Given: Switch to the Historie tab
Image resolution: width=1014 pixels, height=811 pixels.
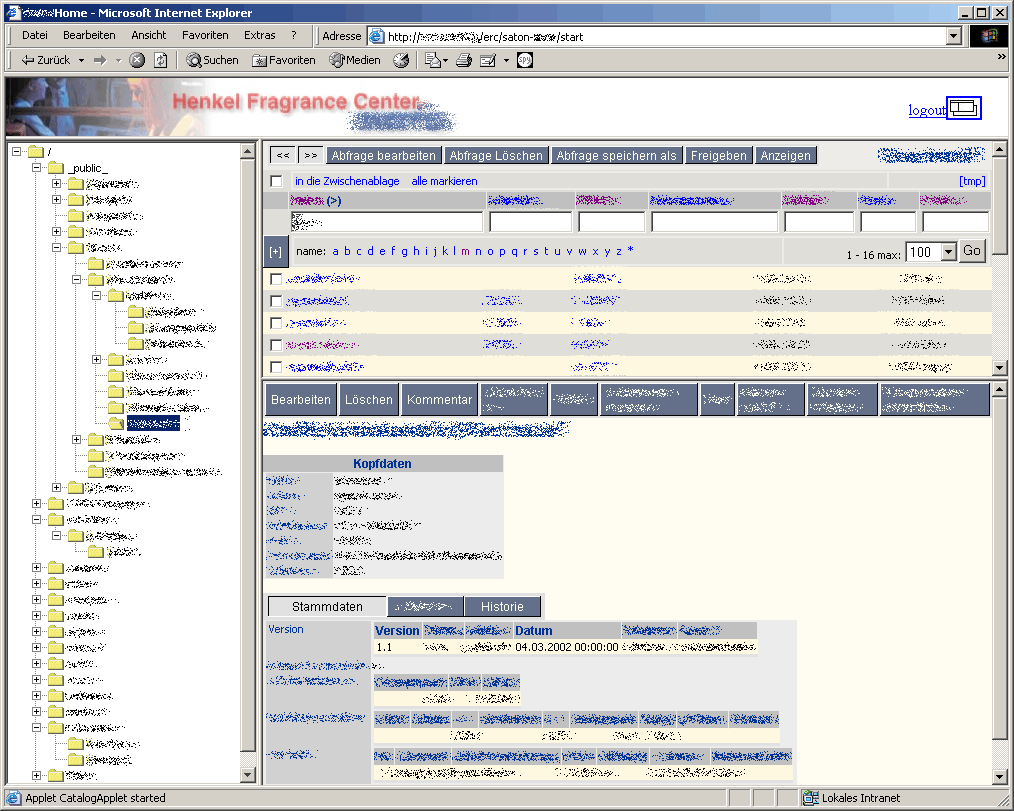Looking at the screenshot, I should (502, 607).
